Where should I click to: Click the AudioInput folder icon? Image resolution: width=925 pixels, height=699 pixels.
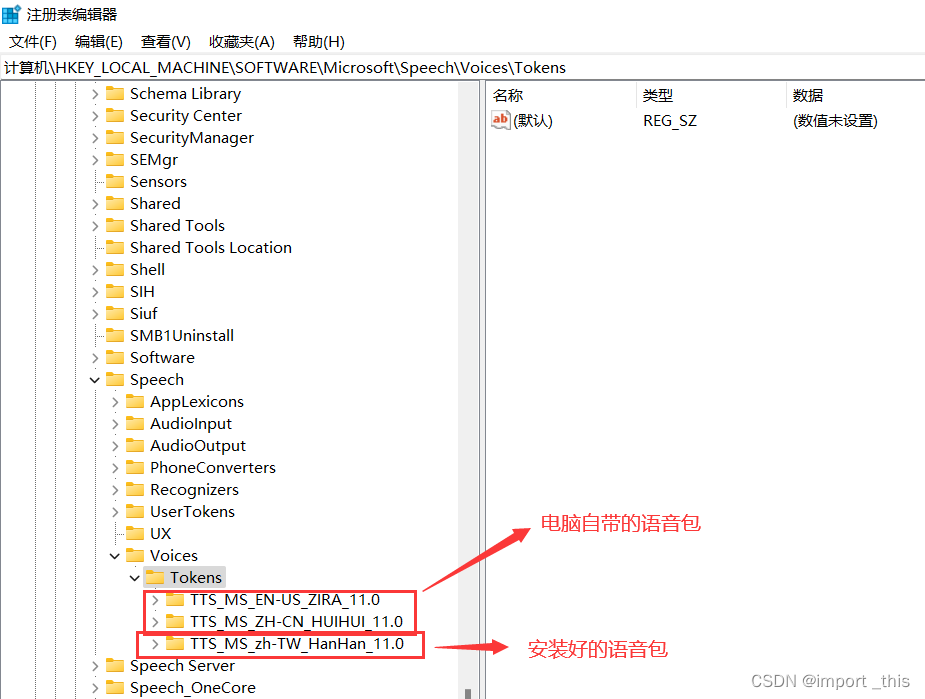(135, 424)
